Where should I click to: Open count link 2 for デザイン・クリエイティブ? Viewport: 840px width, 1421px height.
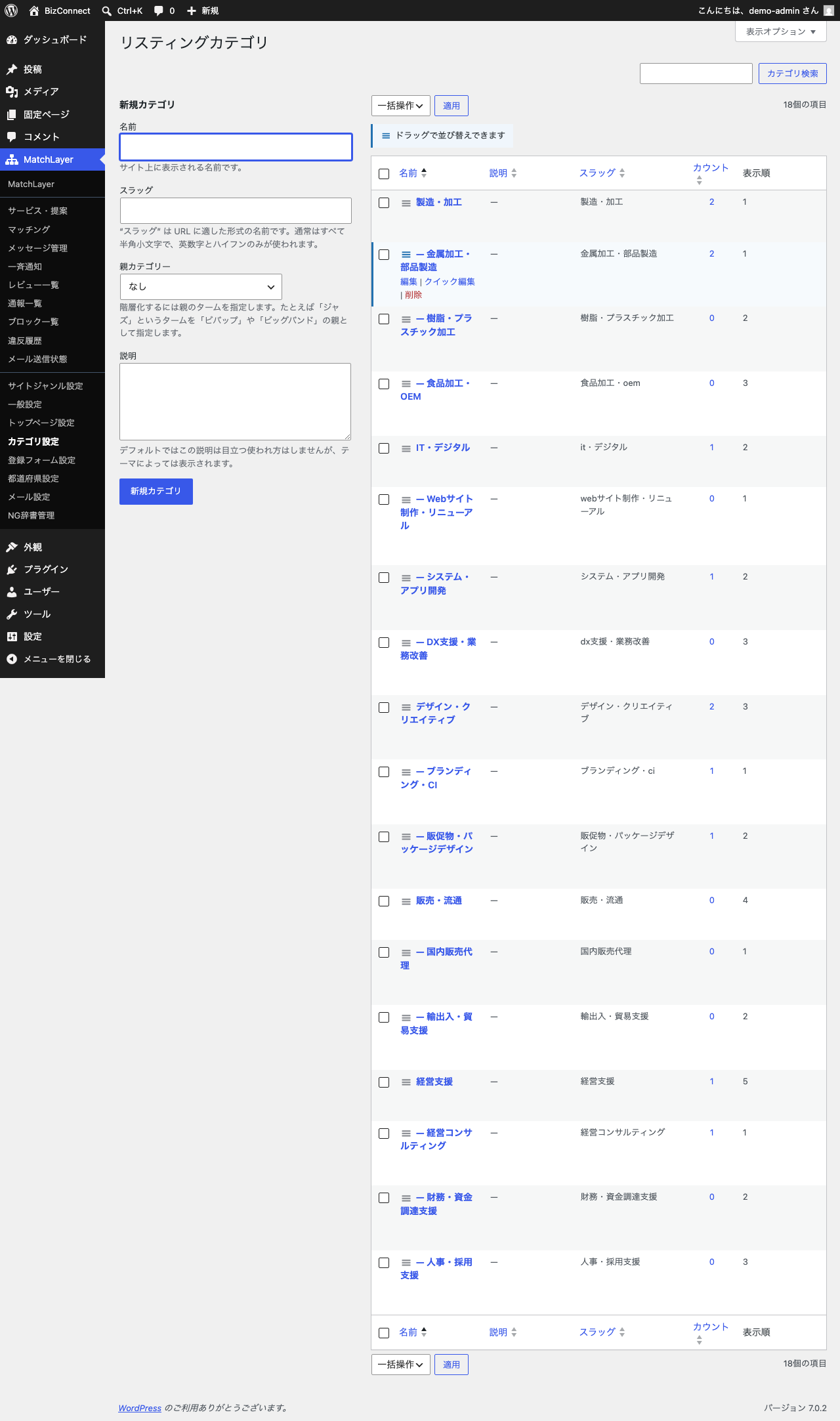pos(711,707)
